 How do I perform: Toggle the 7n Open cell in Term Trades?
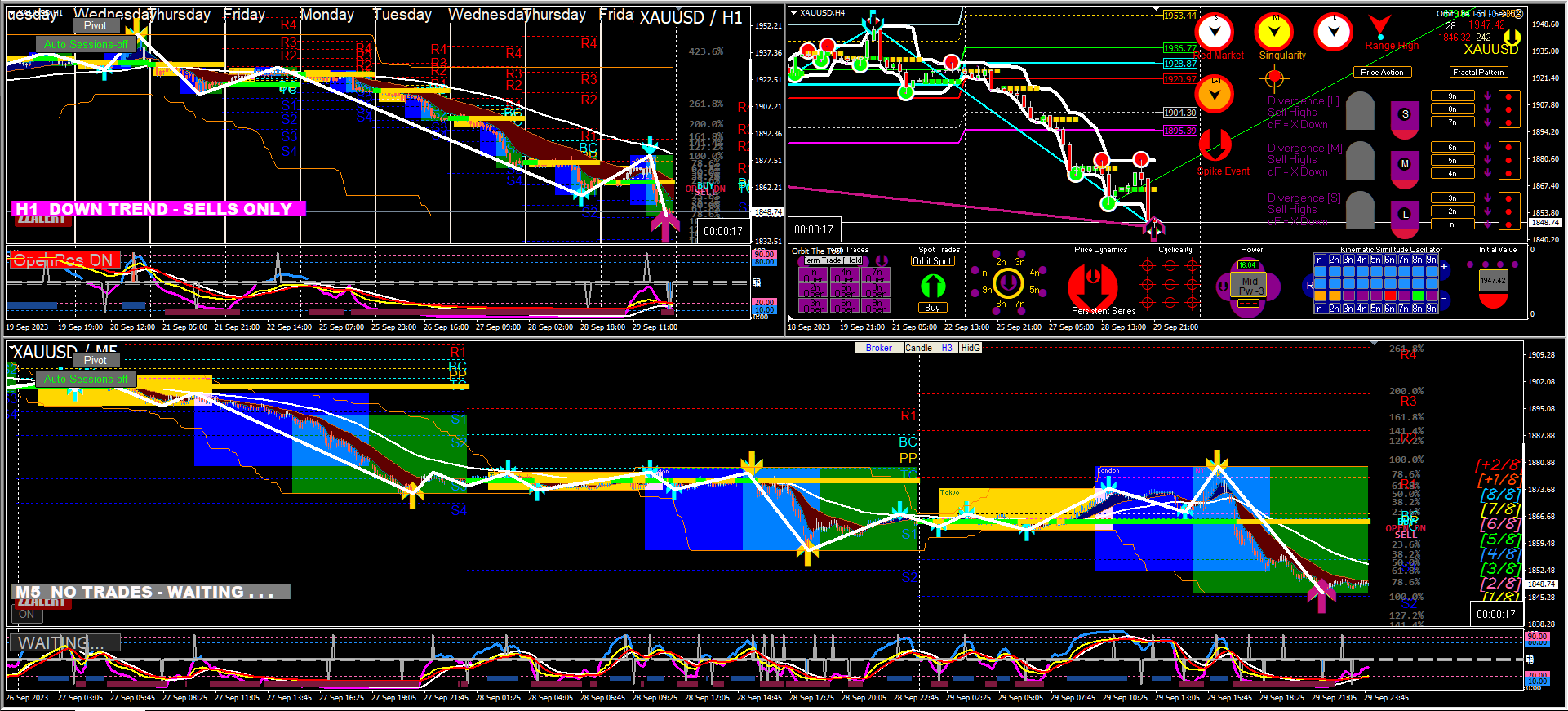tap(876, 276)
